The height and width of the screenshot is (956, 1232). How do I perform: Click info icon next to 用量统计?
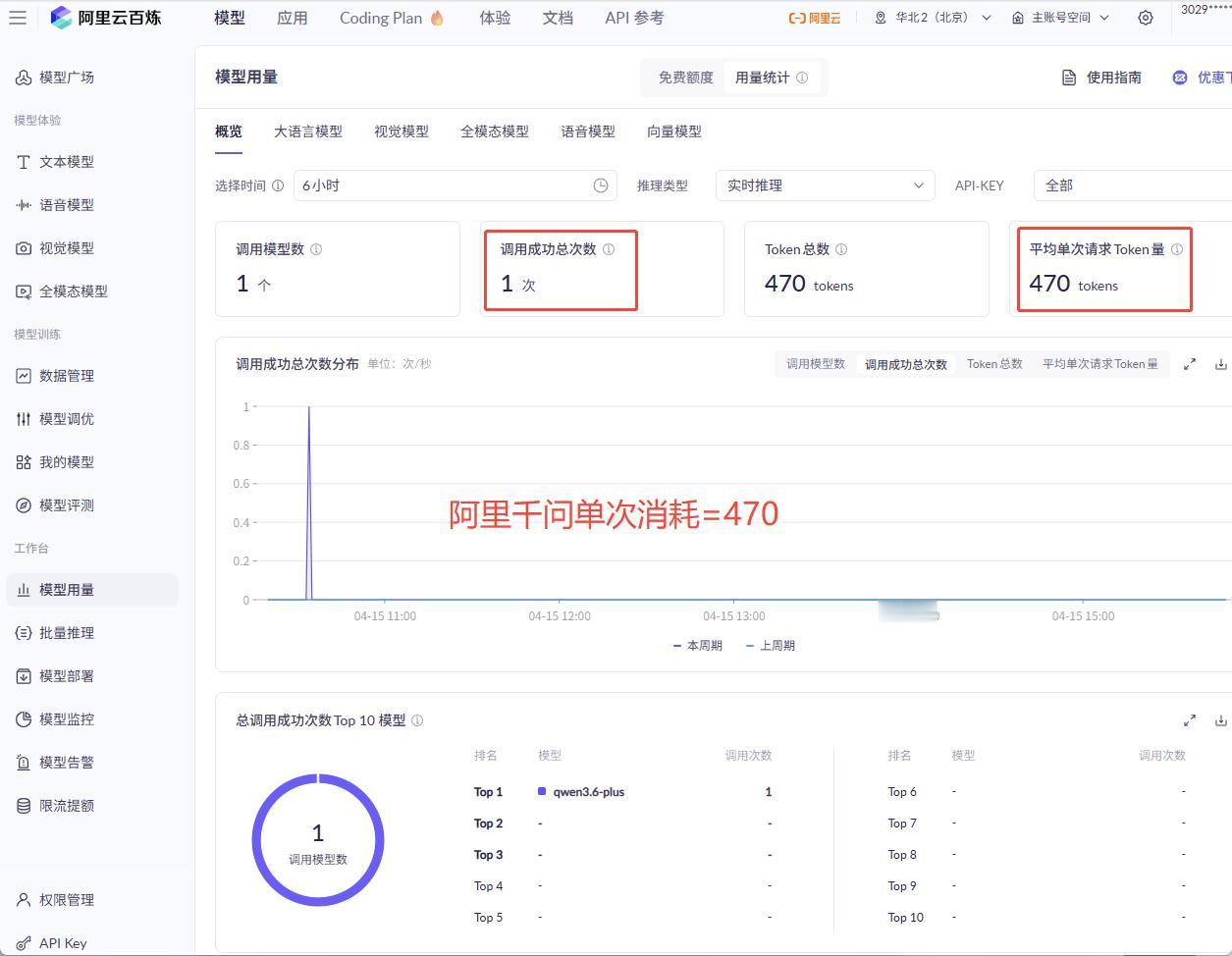pyautogui.click(x=802, y=78)
